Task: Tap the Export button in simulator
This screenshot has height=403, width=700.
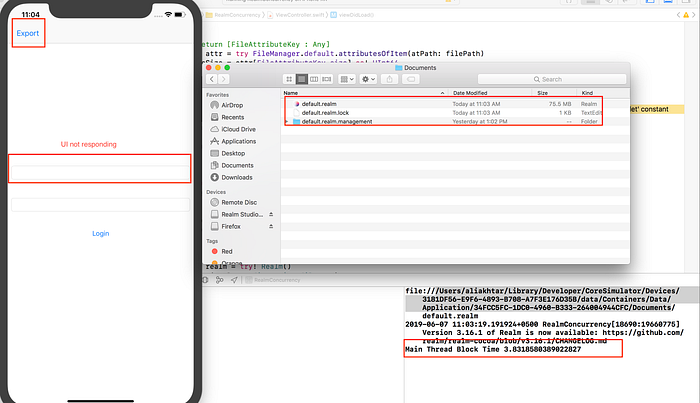Action: pos(28,33)
